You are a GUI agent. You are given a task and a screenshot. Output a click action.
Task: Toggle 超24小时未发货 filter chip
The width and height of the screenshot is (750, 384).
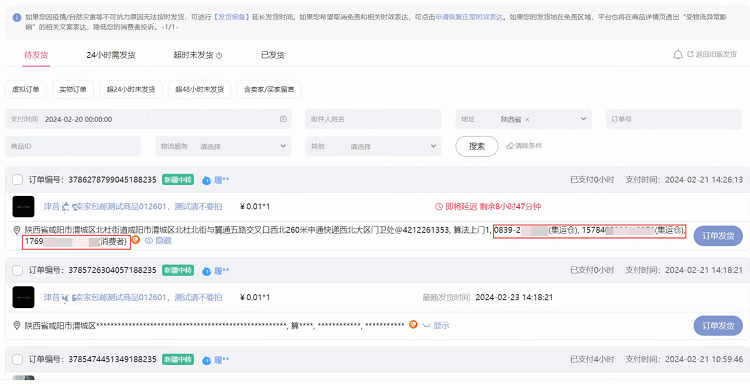(x=131, y=89)
